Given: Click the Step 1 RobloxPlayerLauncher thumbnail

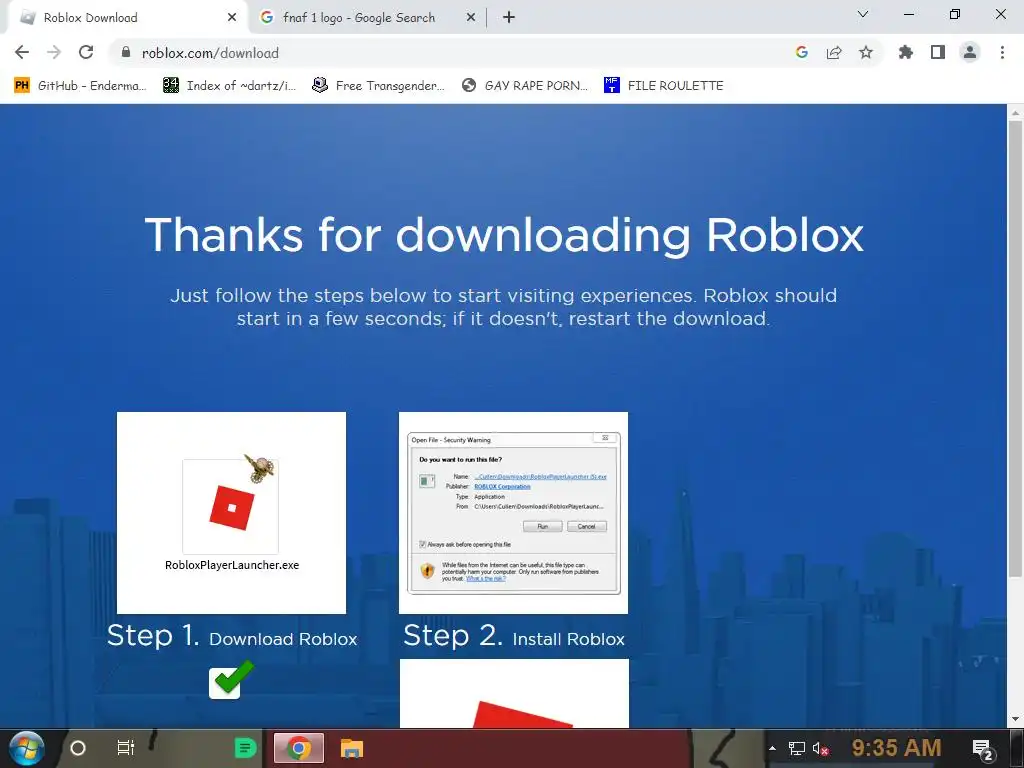Looking at the screenshot, I should [x=231, y=513].
